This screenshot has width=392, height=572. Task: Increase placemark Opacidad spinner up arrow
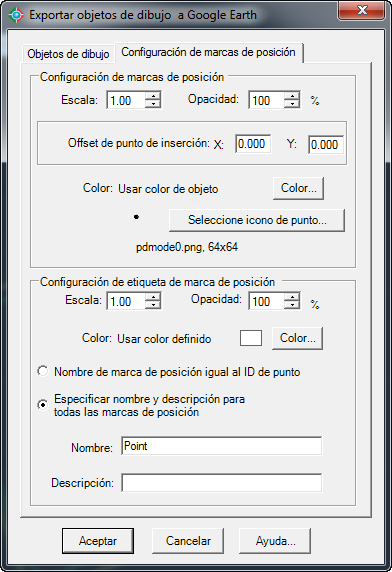(292, 96)
